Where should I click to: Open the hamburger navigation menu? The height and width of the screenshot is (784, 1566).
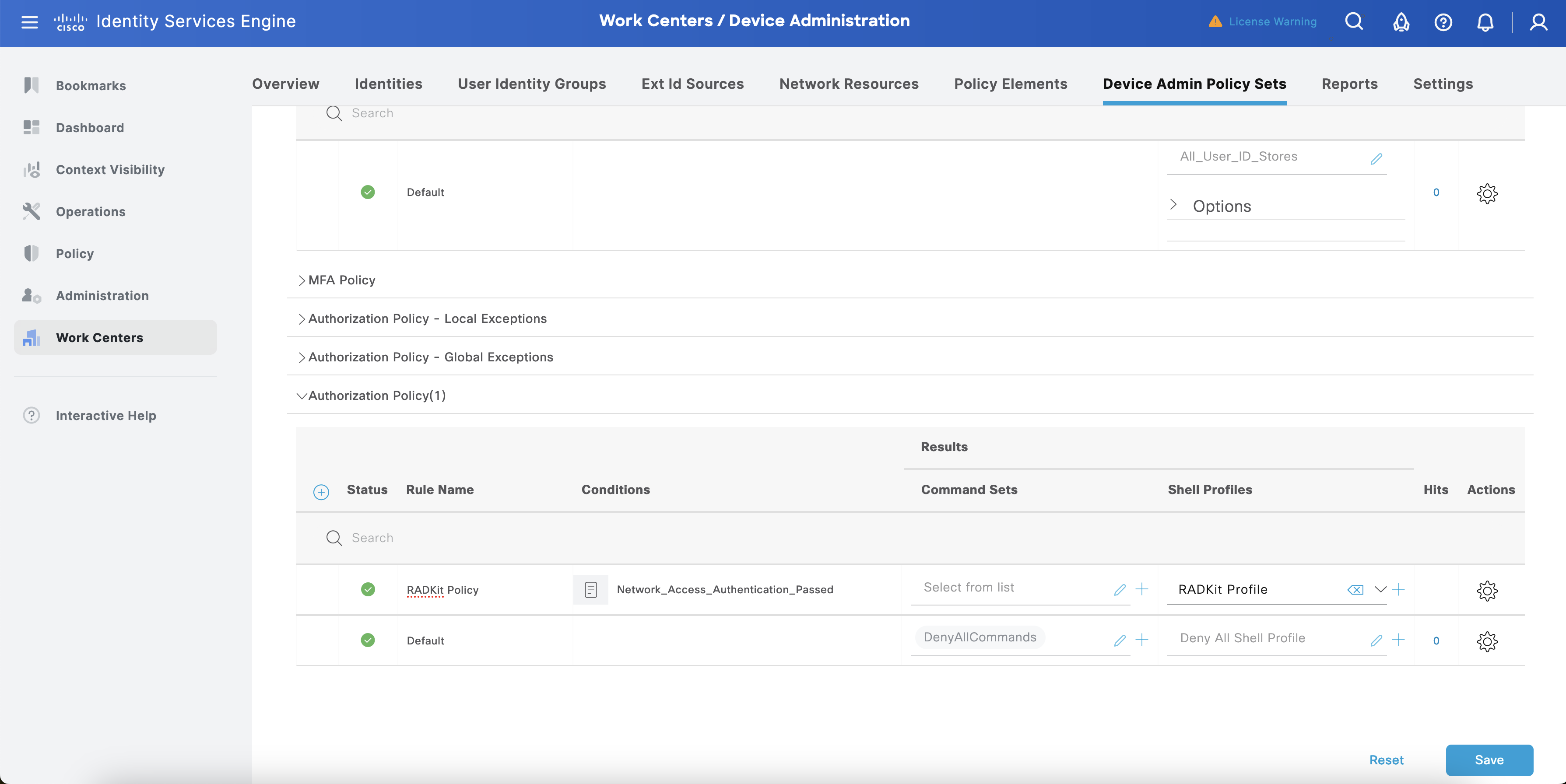coord(29,22)
